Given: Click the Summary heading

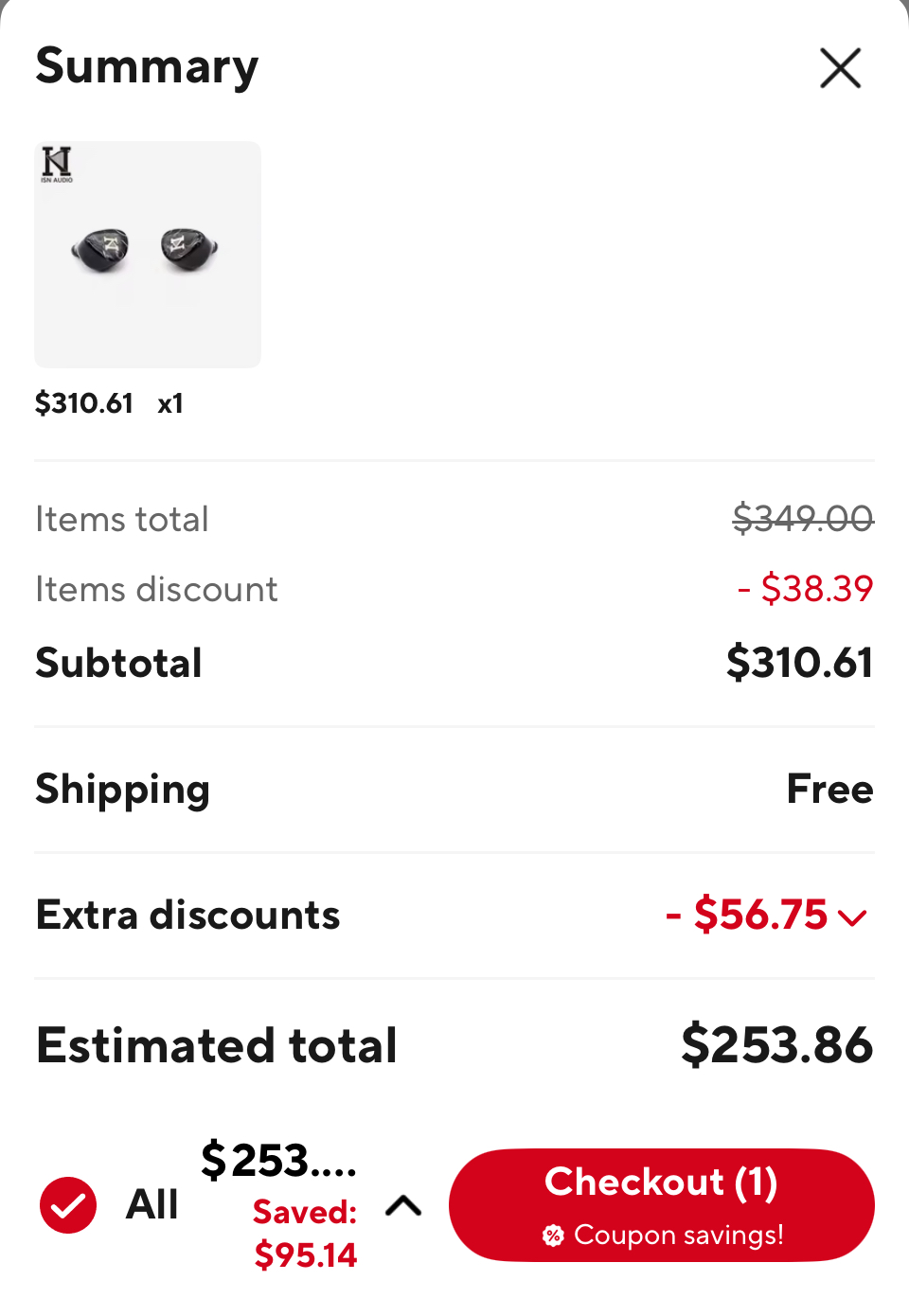Looking at the screenshot, I should point(146,66).
